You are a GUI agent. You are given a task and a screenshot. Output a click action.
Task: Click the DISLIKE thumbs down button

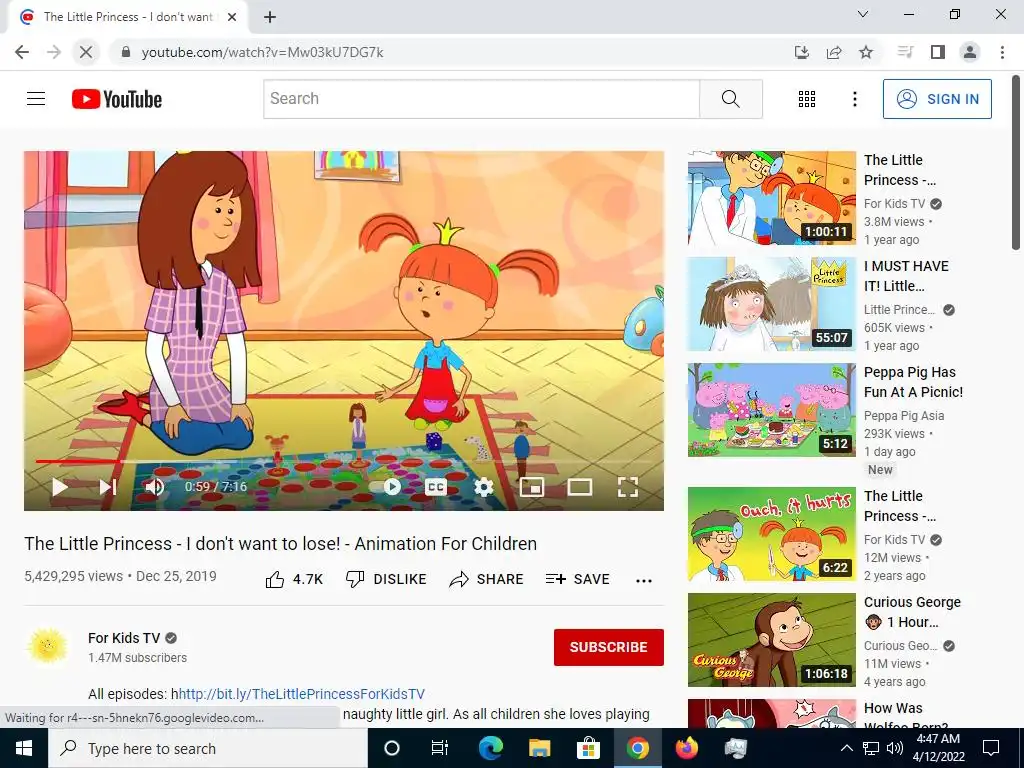point(386,579)
